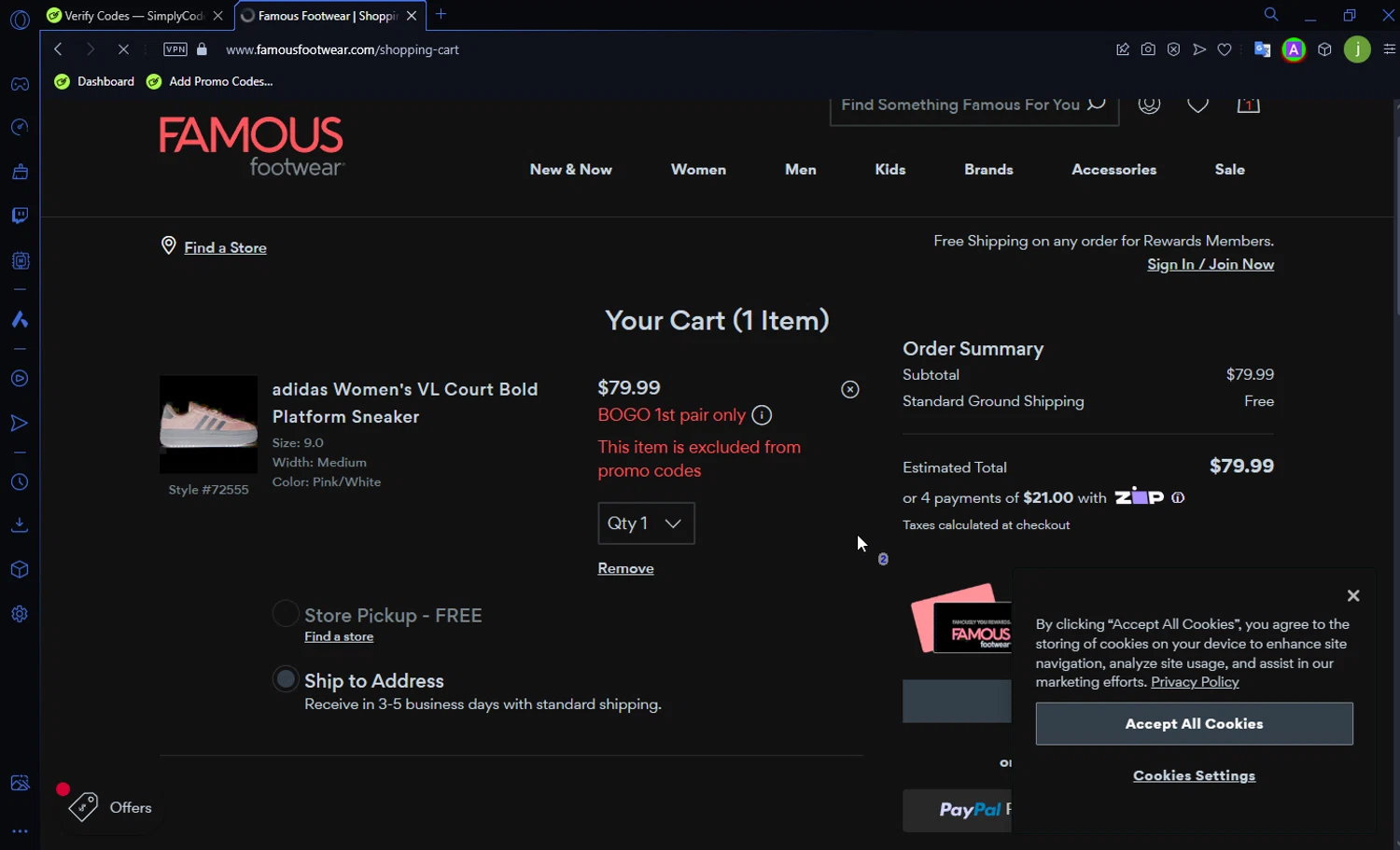Open Aria AI icon in the sidebar
Screen dimensions: 1400x850
(x=20, y=320)
